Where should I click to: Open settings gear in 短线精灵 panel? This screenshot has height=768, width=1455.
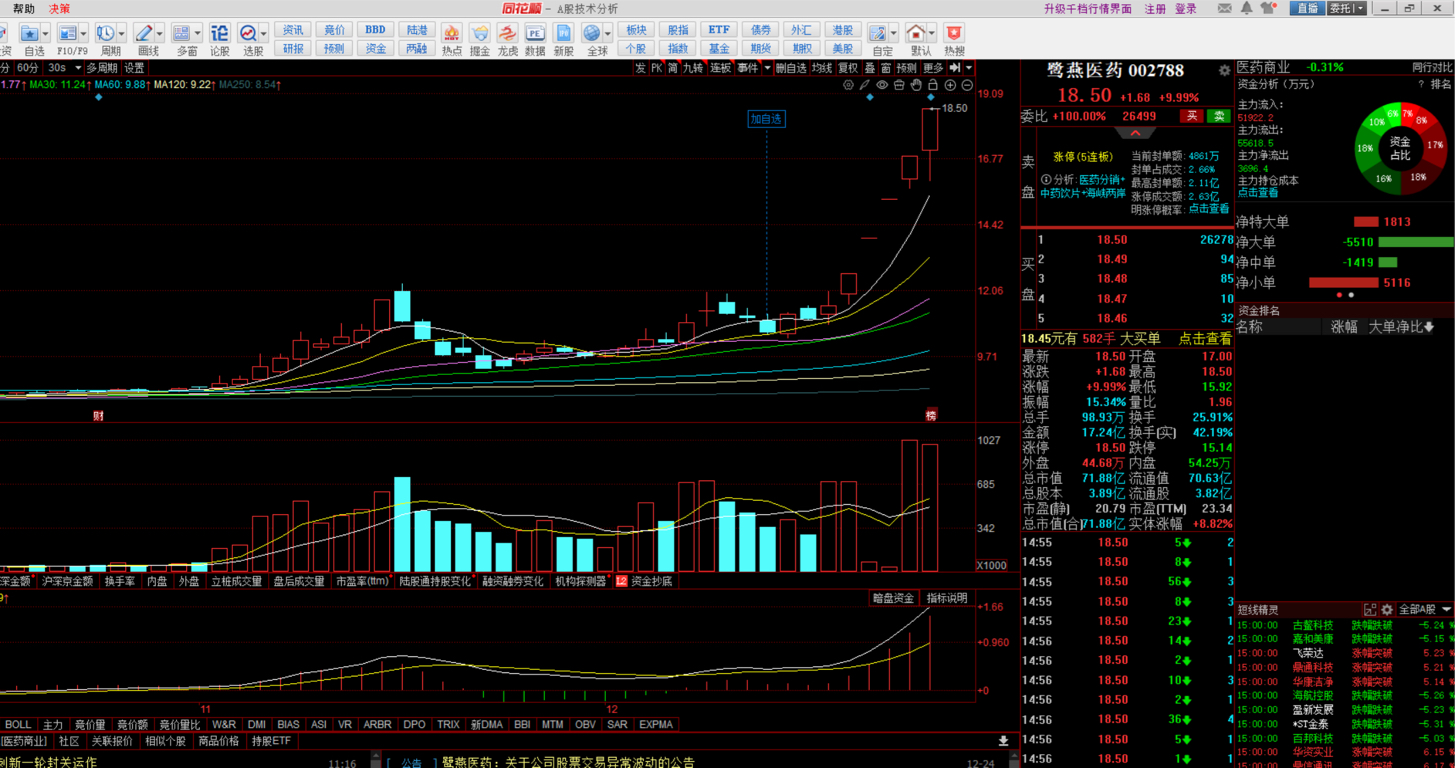click(1387, 609)
